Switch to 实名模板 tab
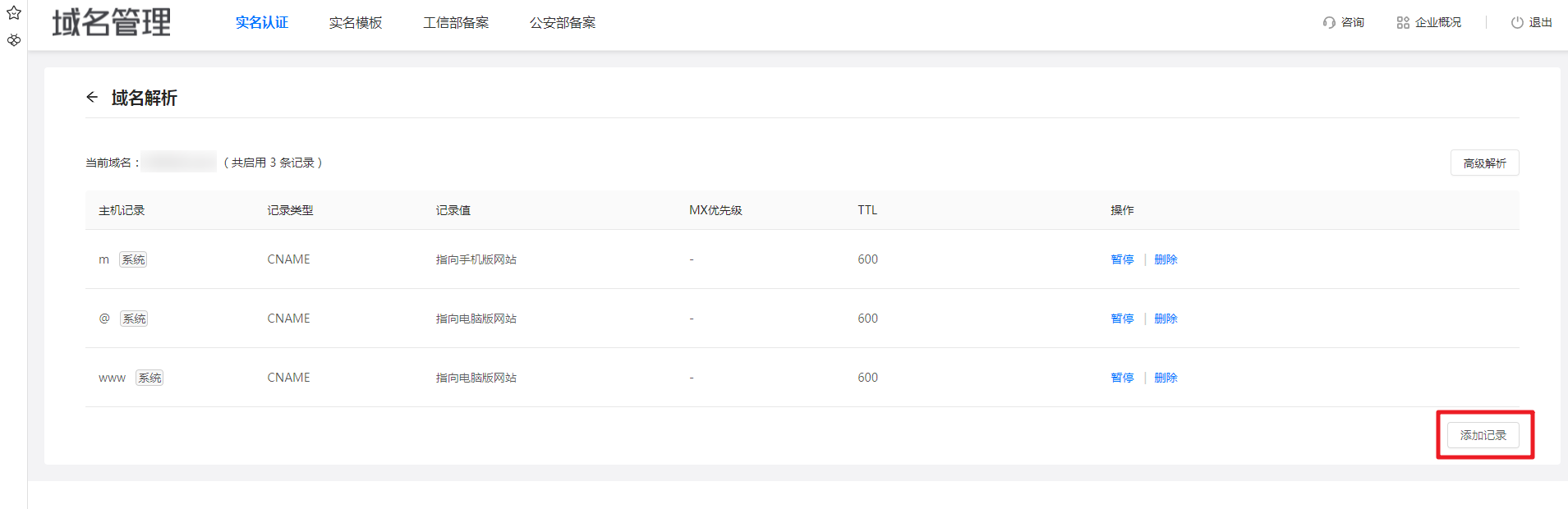The image size is (1568, 509). pos(356,23)
